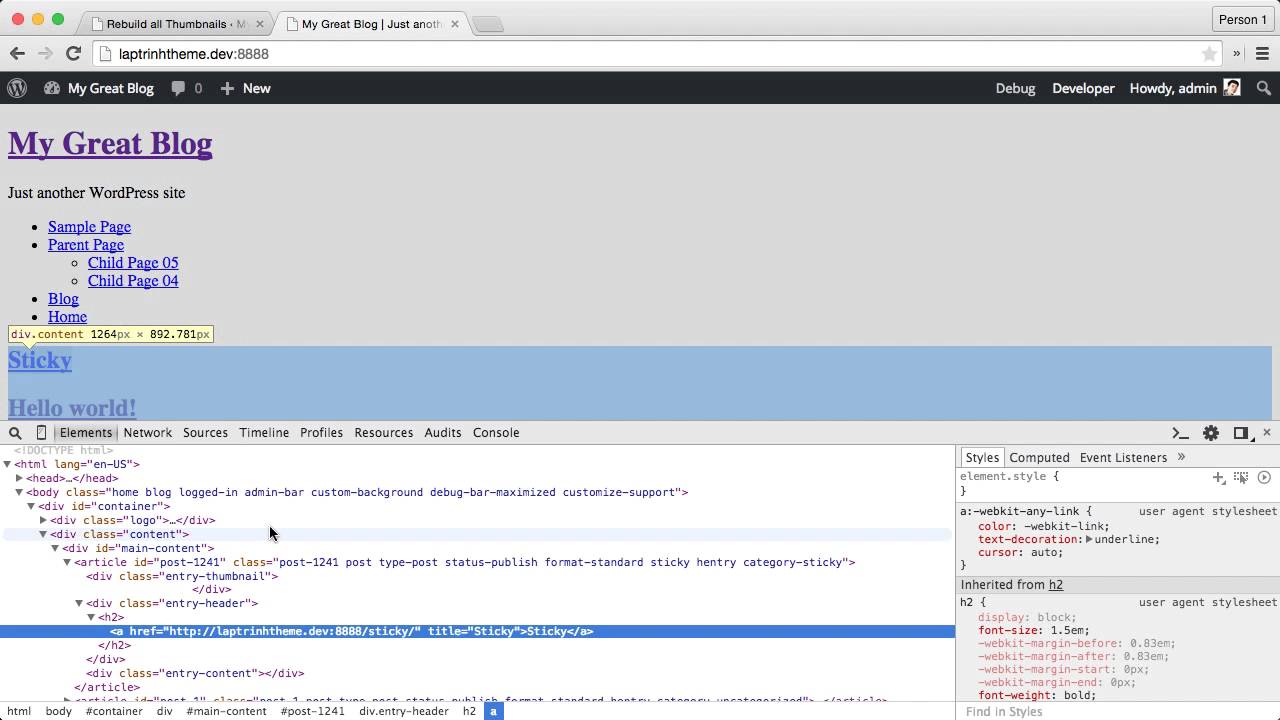
Task: Show the DevTools console drawer icon
Action: 1180,433
